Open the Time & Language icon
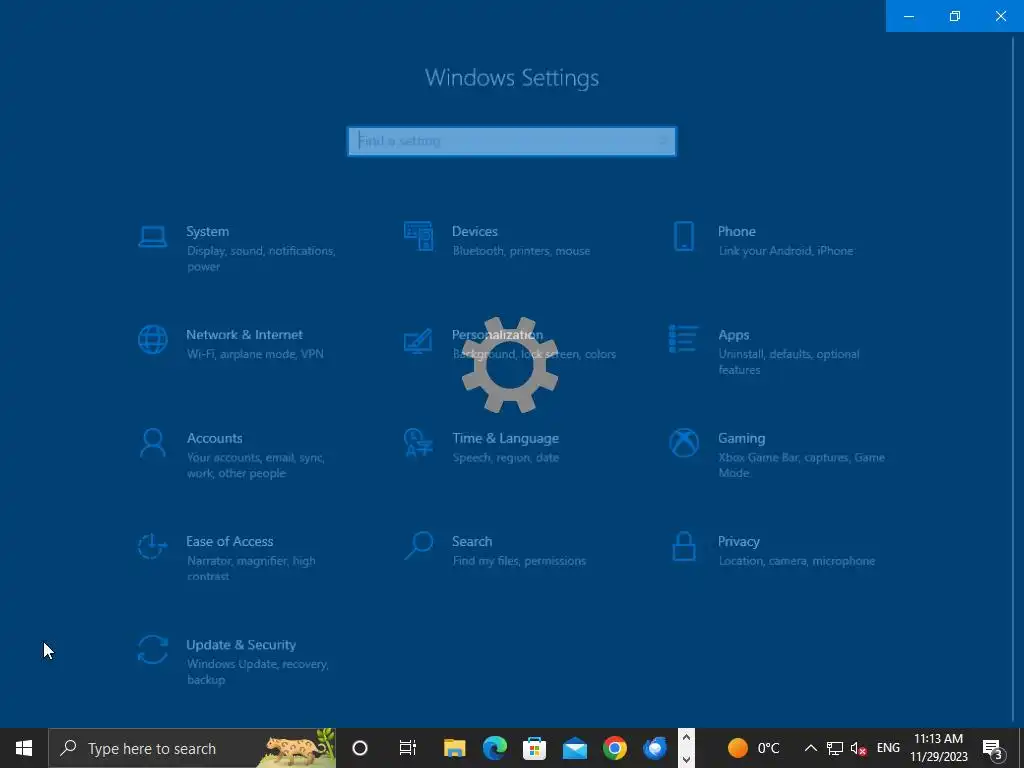The image size is (1024, 768). click(418, 443)
